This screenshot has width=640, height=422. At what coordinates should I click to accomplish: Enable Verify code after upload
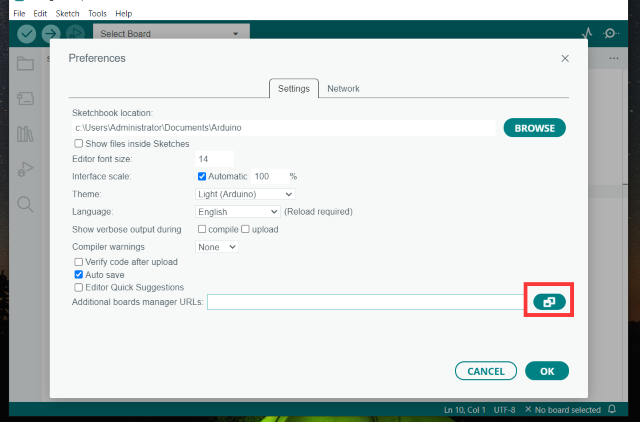[78, 262]
